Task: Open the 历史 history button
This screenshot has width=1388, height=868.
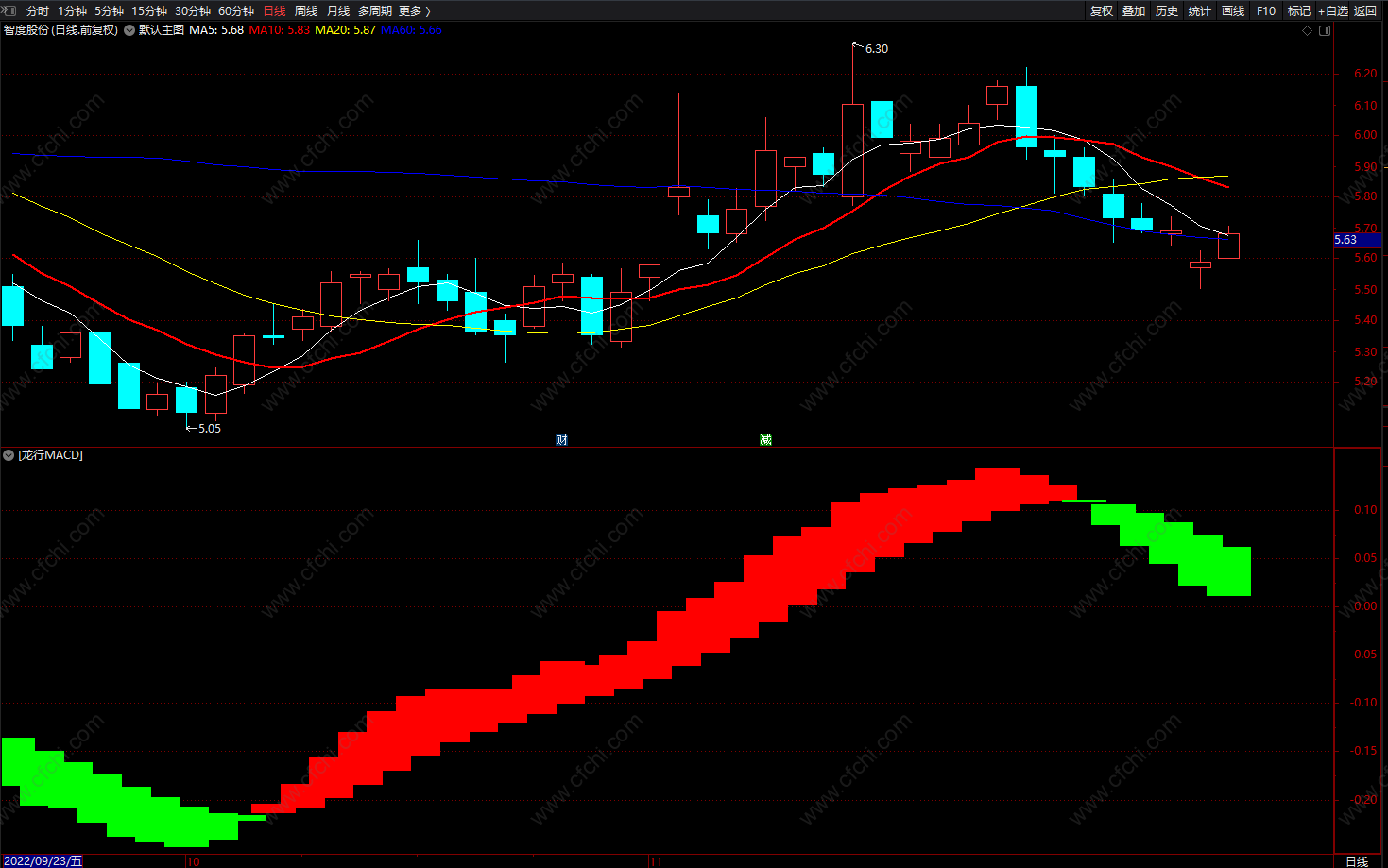Action: 1167,10
